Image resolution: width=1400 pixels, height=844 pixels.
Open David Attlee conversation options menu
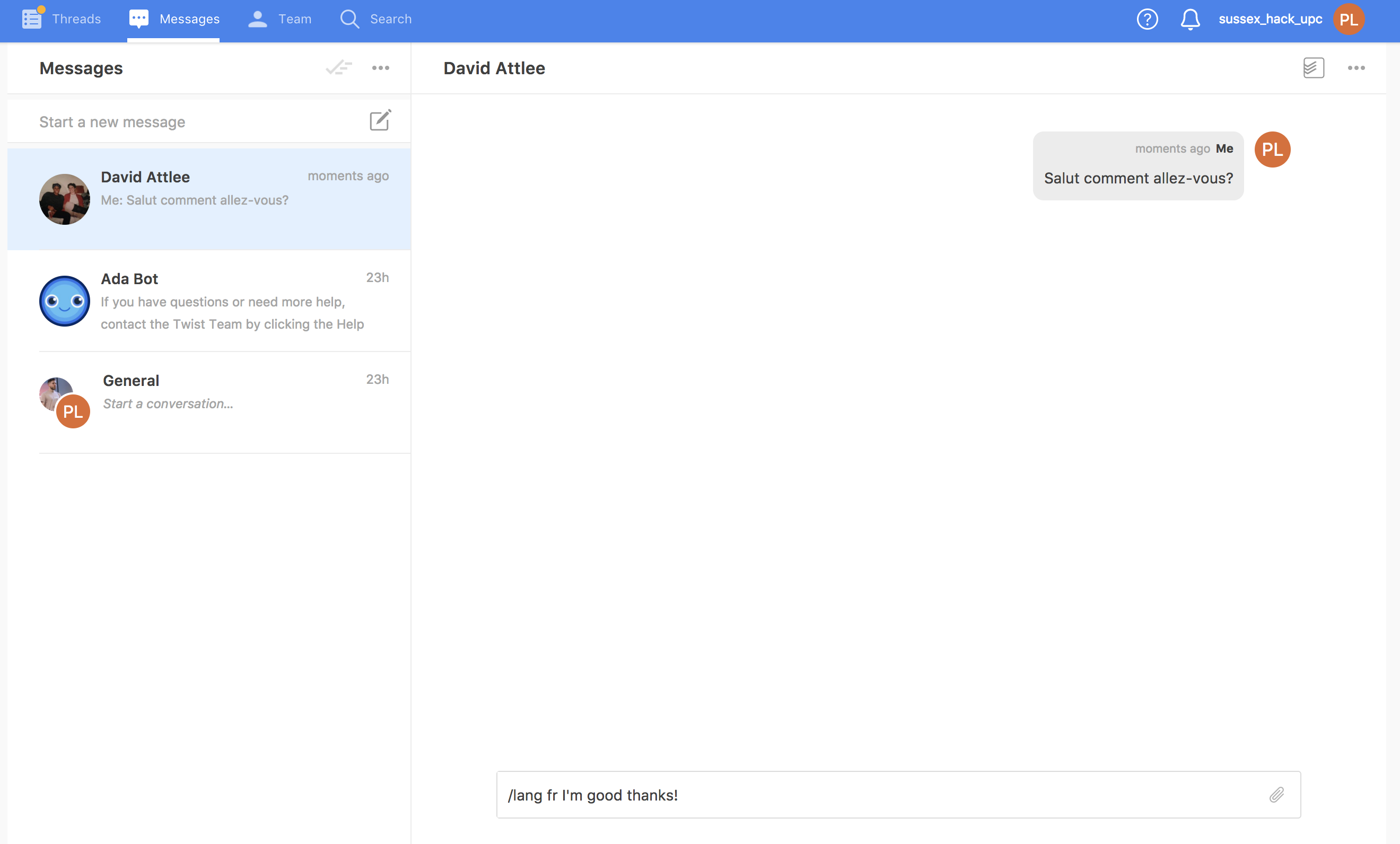[x=1355, y=67]
